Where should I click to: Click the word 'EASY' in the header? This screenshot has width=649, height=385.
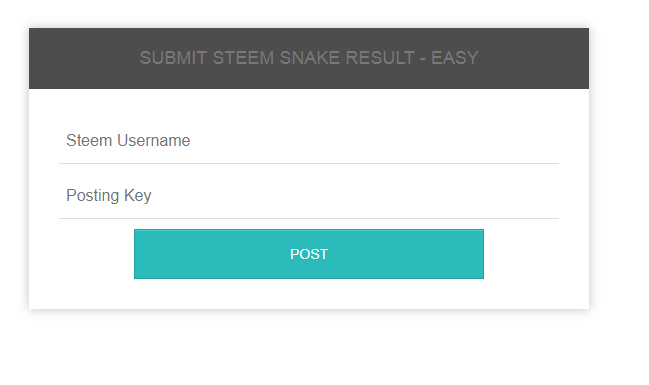tap(454, 58)
